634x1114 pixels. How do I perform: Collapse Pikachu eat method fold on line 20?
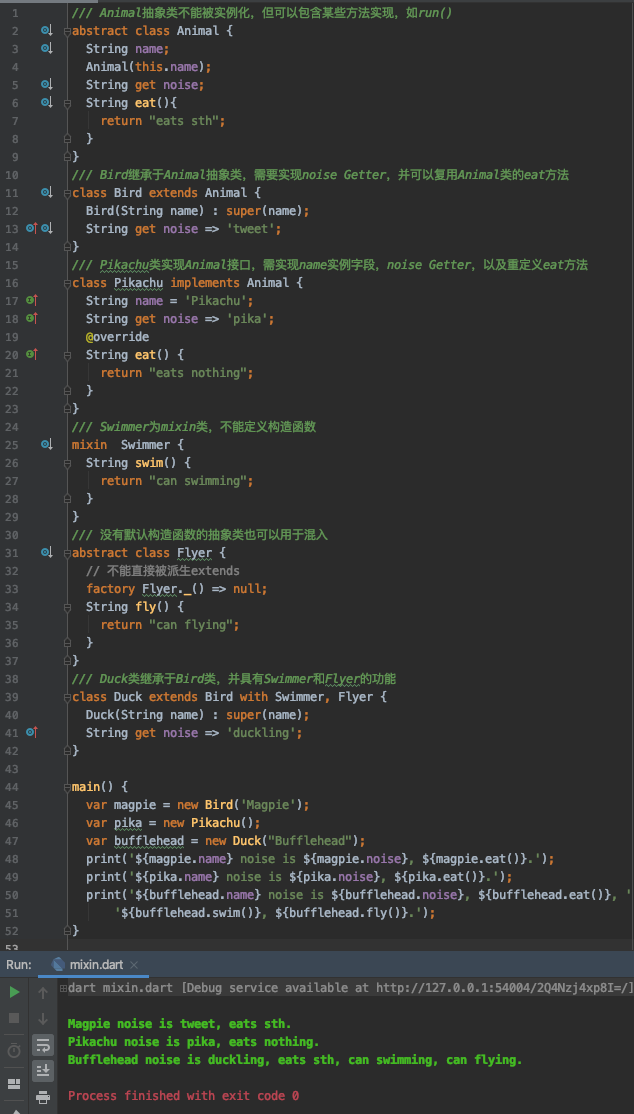coord(67,355)
